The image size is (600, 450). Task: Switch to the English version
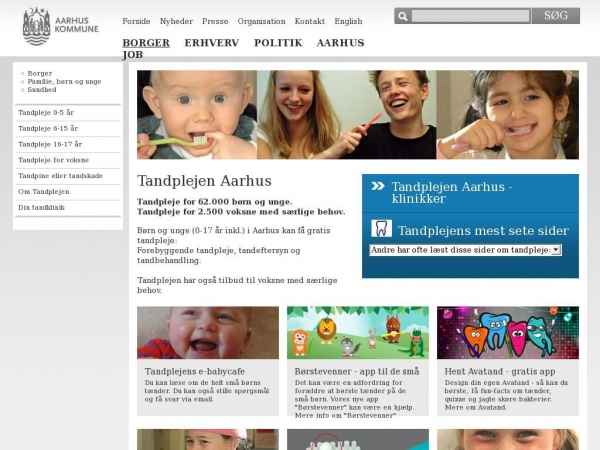click(x=348, y=21)
